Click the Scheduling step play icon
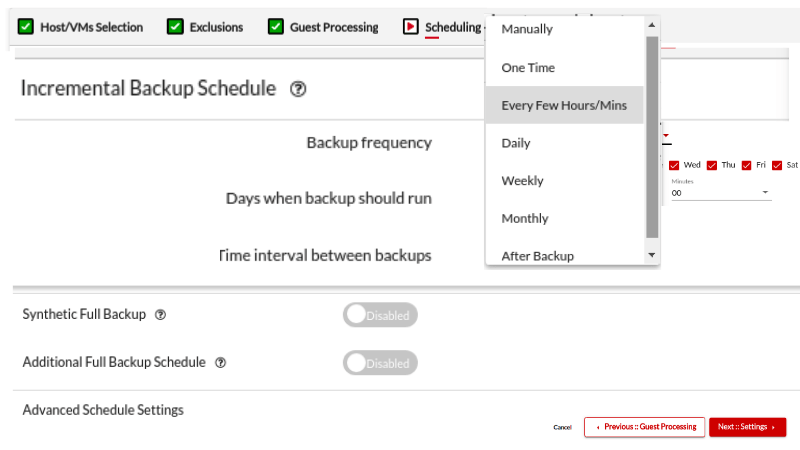 coord(411,27)
